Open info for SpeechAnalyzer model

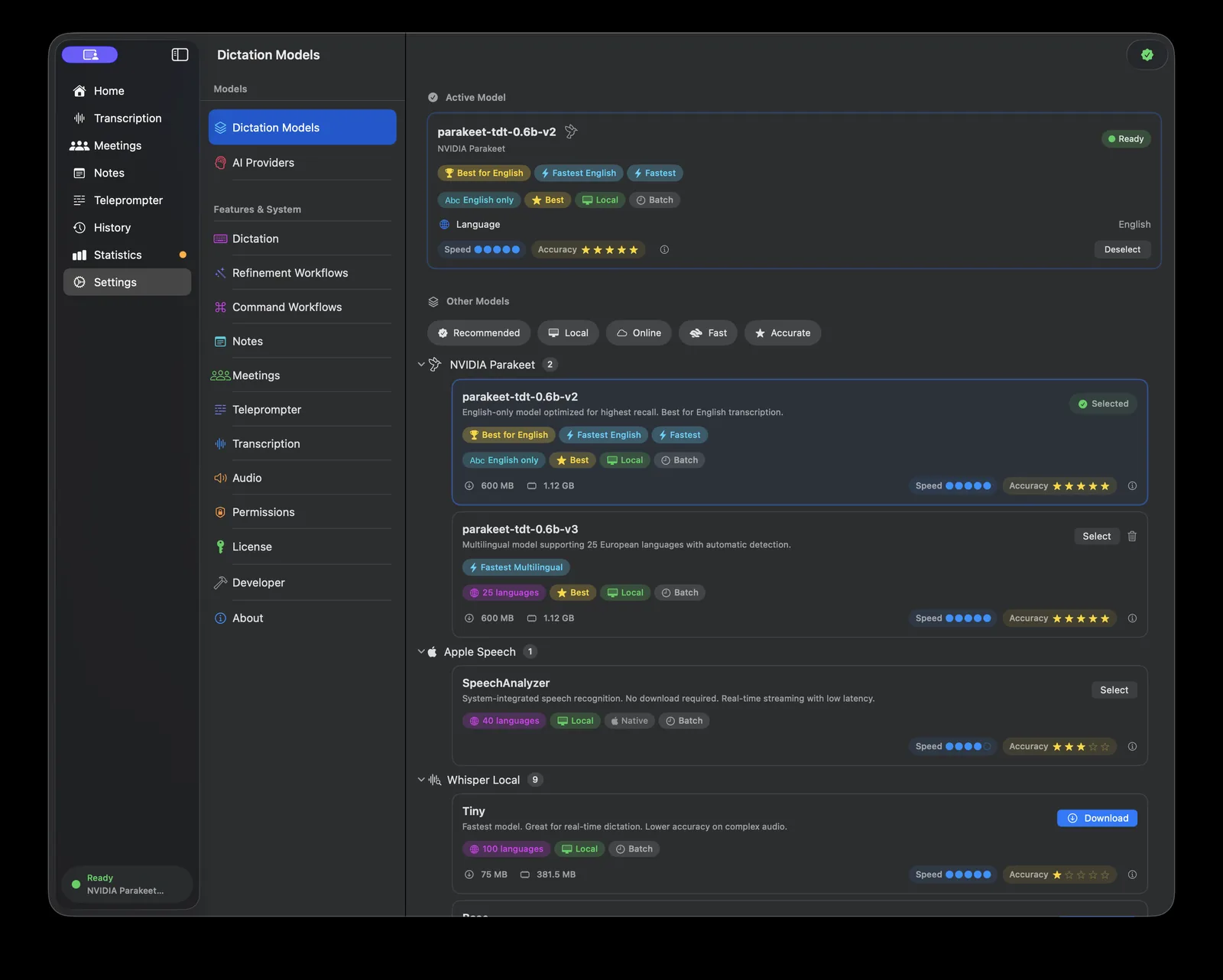coord(1132,747)
